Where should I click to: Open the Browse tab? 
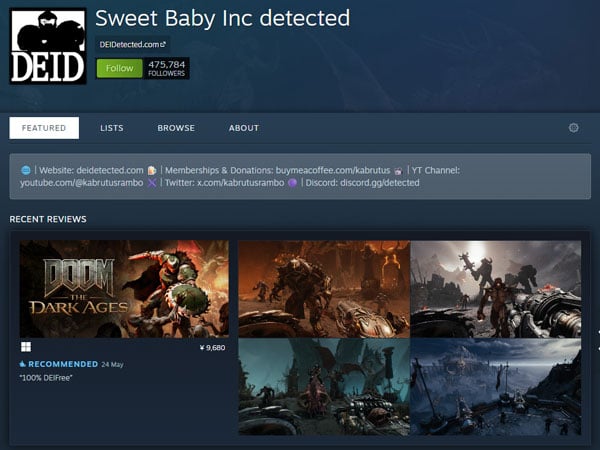[x=176, y=128]
